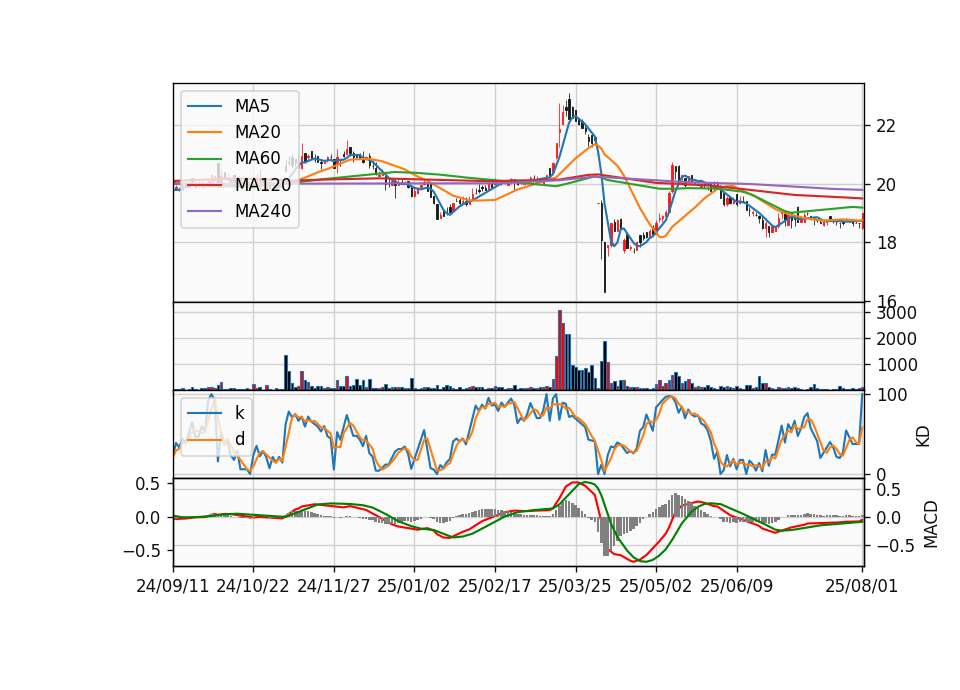
Task: Click the date label 25/01/02
Action: pos(414,586)
